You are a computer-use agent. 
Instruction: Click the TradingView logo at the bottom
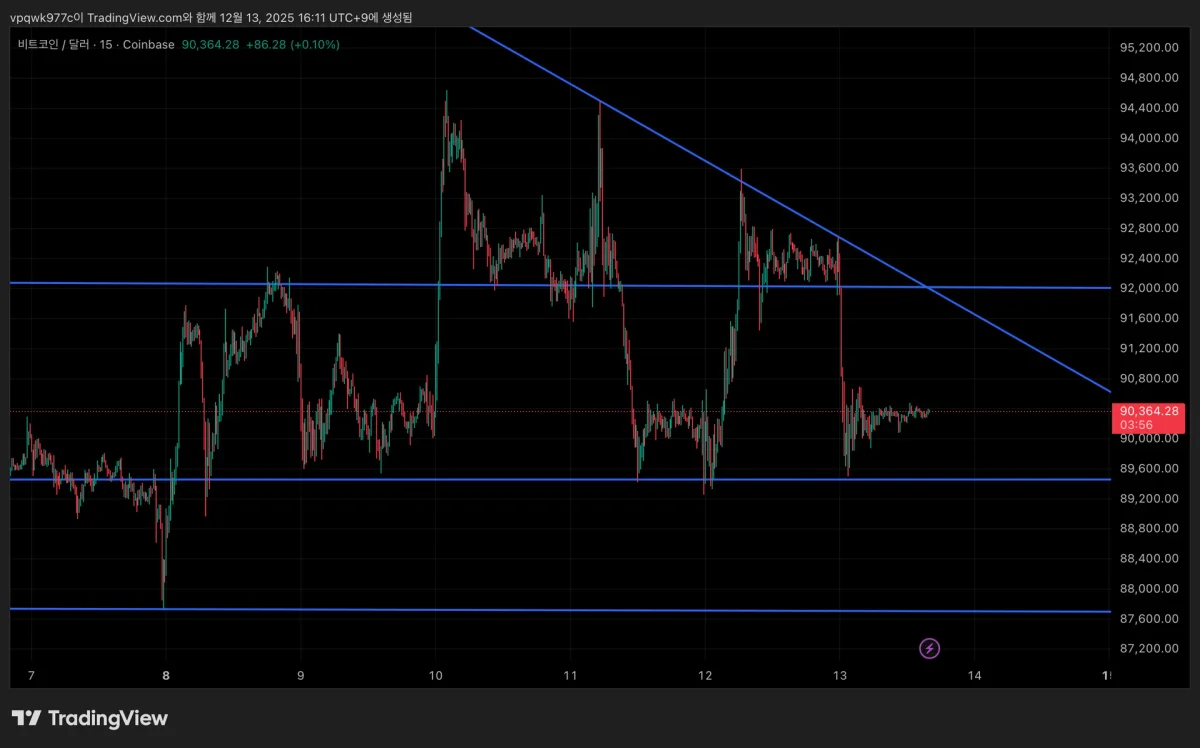tap(89, 718)
